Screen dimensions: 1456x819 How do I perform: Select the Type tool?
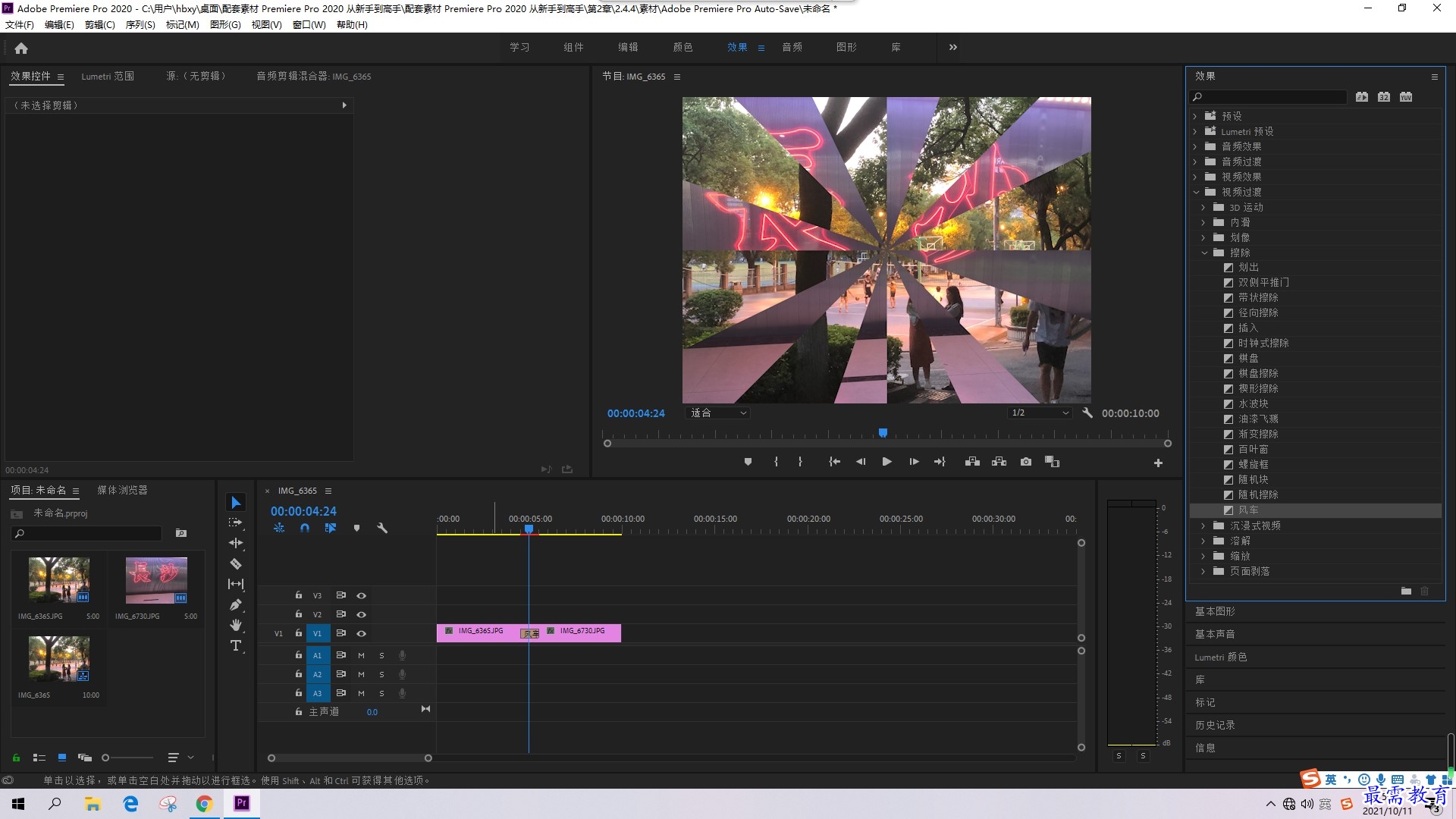(236, 645)
